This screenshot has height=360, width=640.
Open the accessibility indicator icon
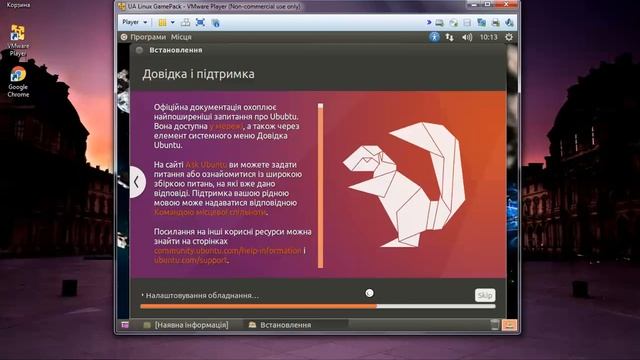point(434,37)
